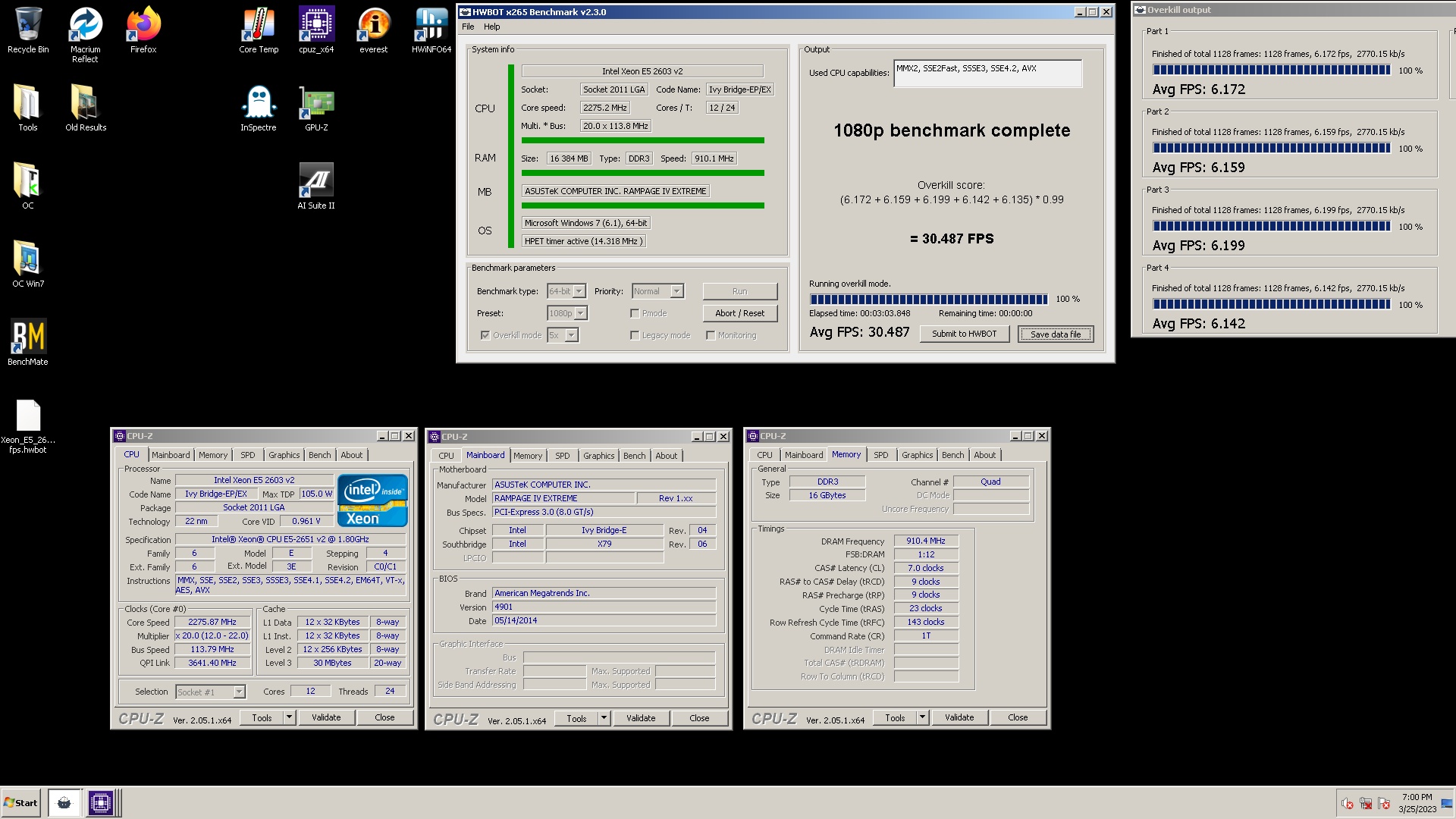
Task: Click the Core Speed 2275.87 MHz field
Action: tap(212, 622)
